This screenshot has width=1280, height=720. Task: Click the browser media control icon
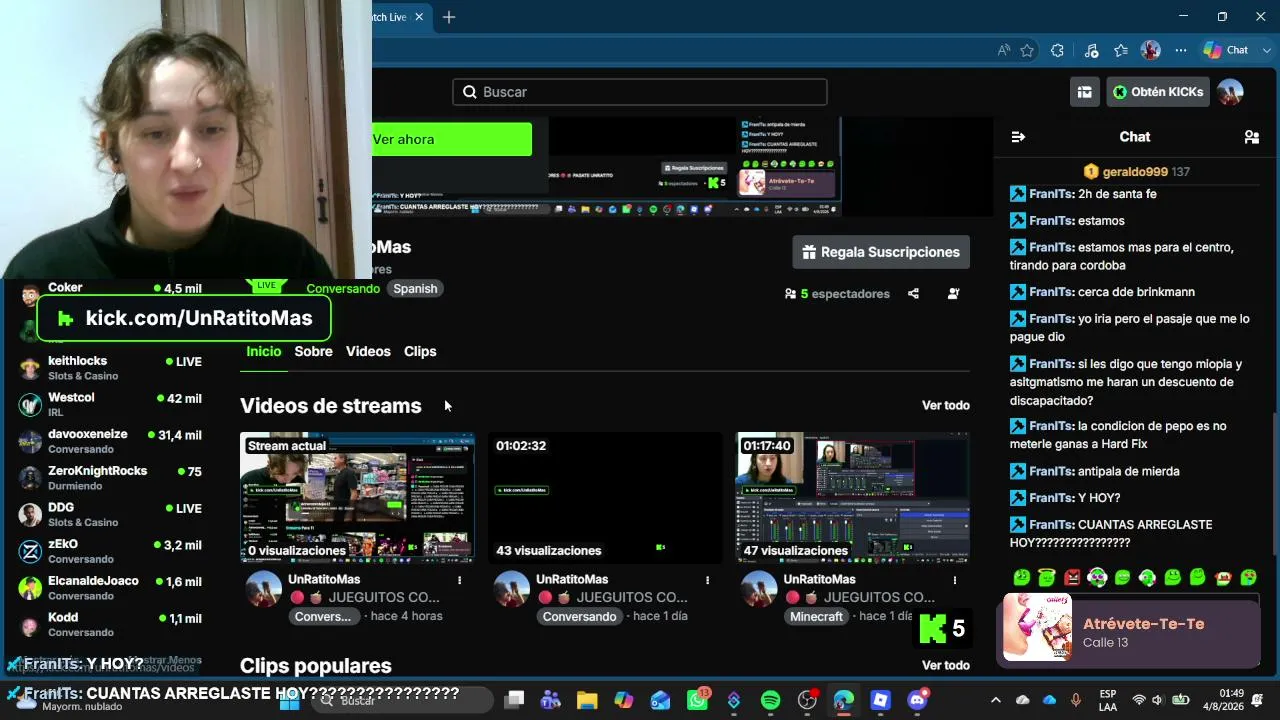(x=1091, y=50)
